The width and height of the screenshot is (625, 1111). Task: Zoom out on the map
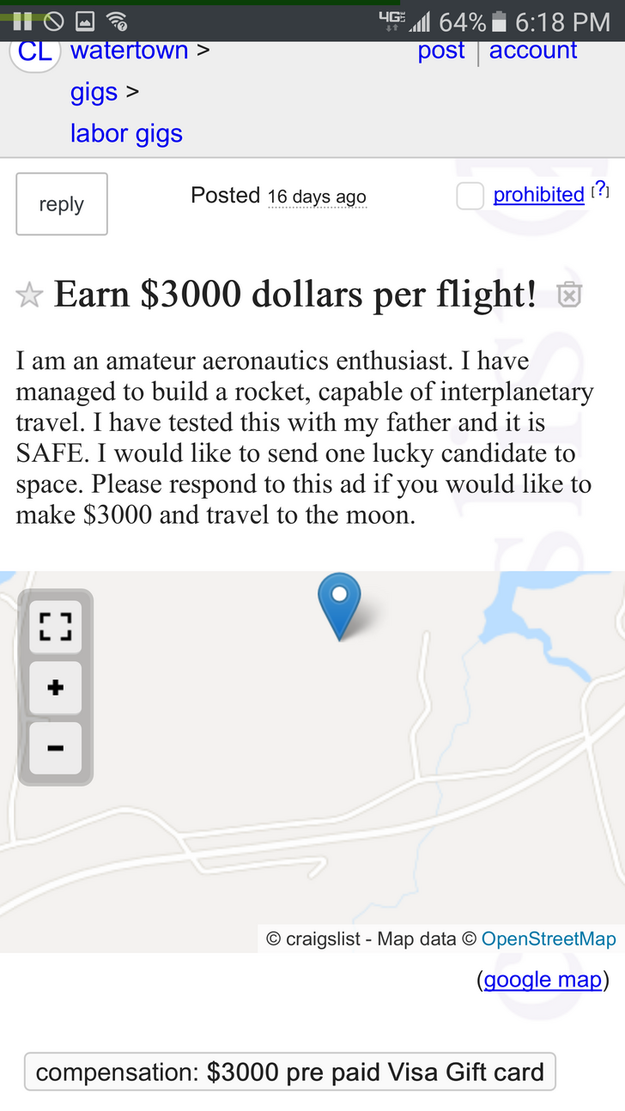tap(55, 747)
